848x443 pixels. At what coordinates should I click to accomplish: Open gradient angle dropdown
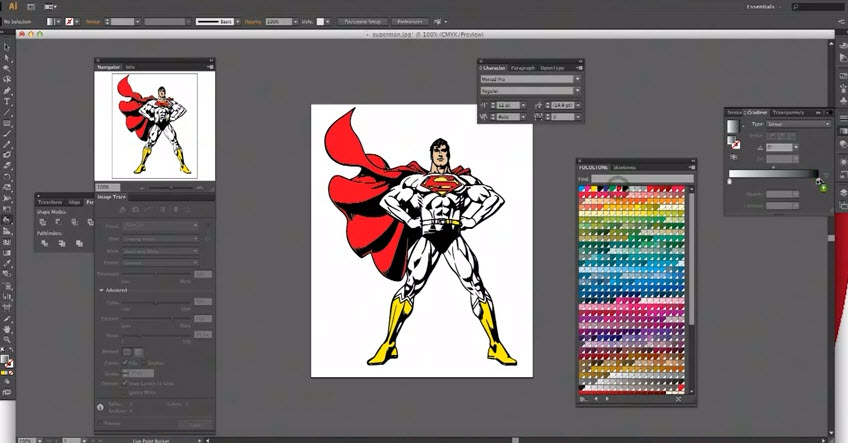point(796,147)
